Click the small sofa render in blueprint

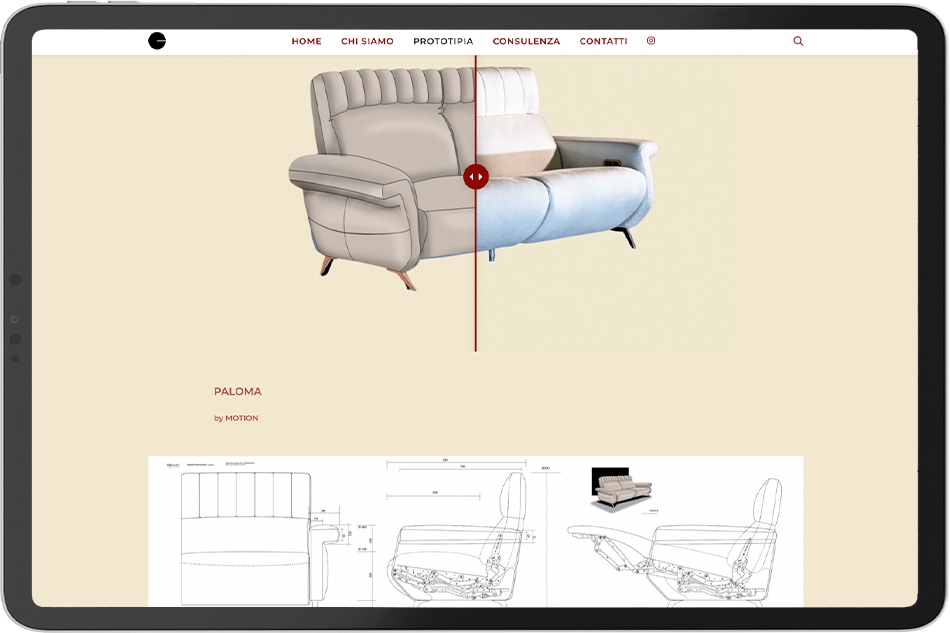coord(622,489)
